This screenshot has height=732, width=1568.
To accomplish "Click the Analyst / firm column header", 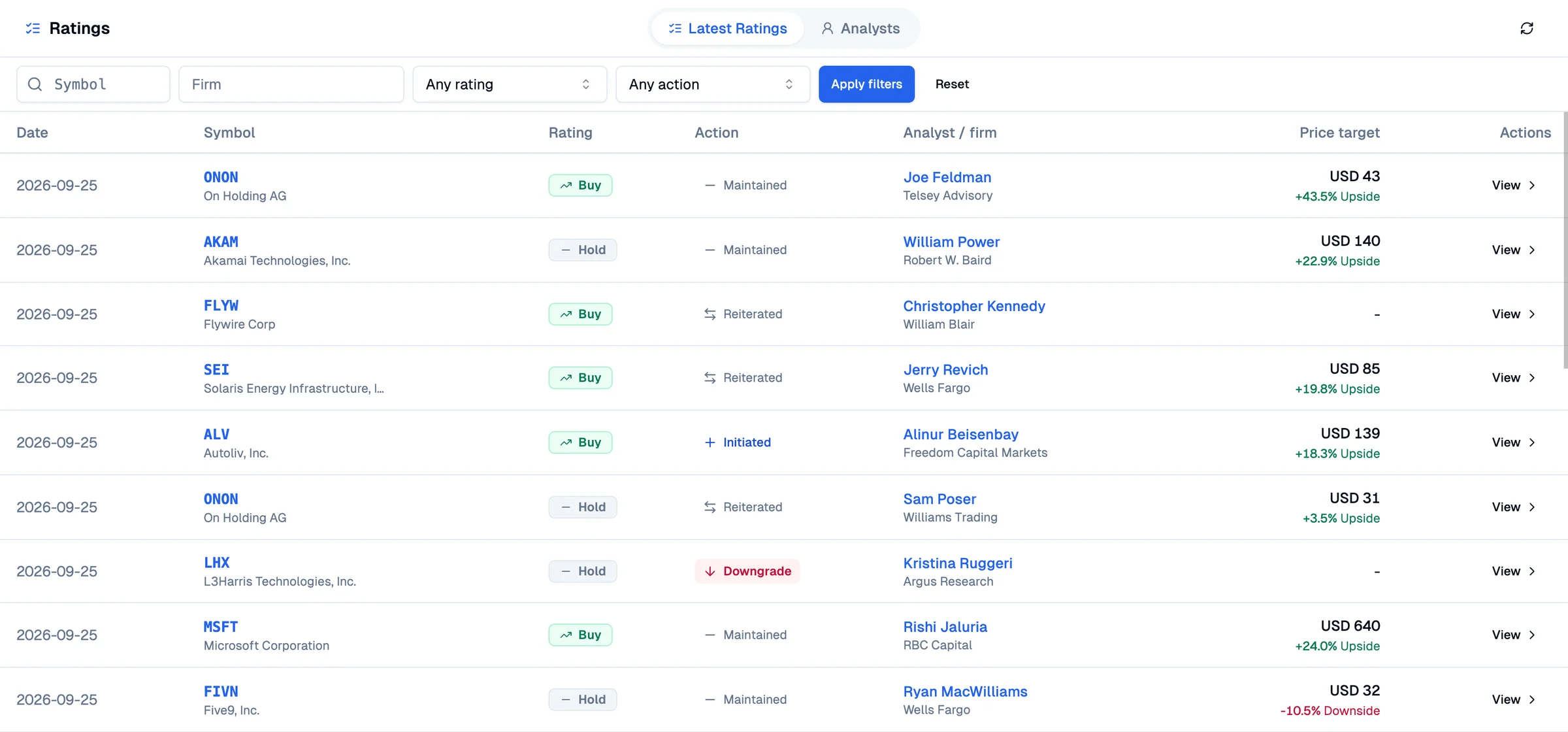I will 950,133.
